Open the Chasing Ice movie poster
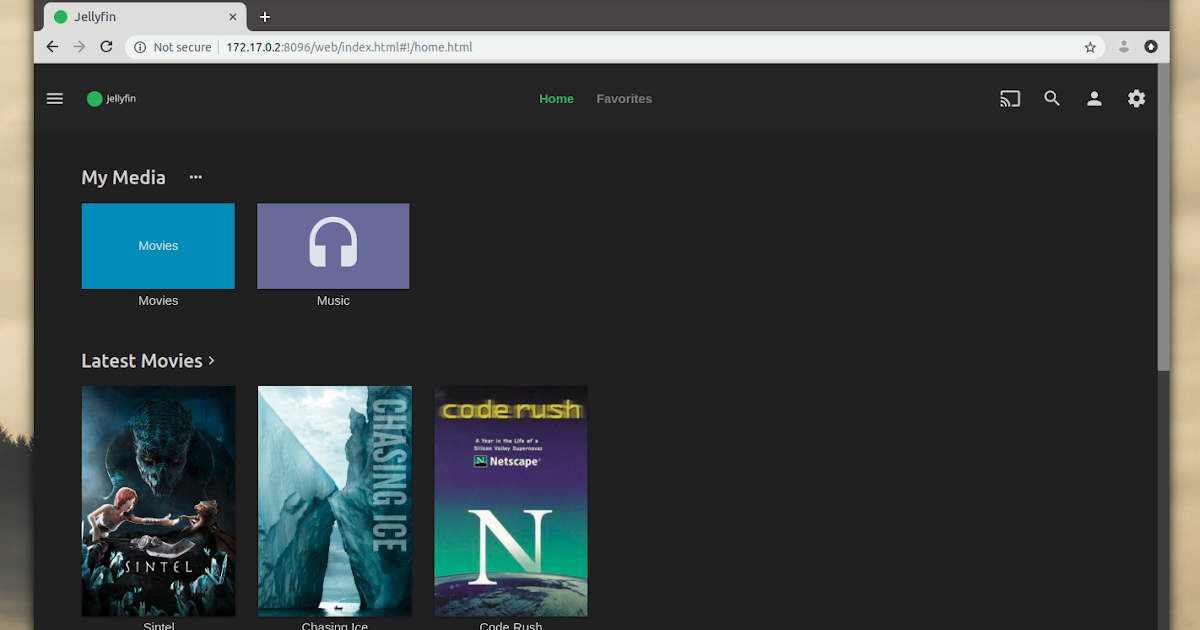This screenshot has height=630, width=1200. coord(334,501)
